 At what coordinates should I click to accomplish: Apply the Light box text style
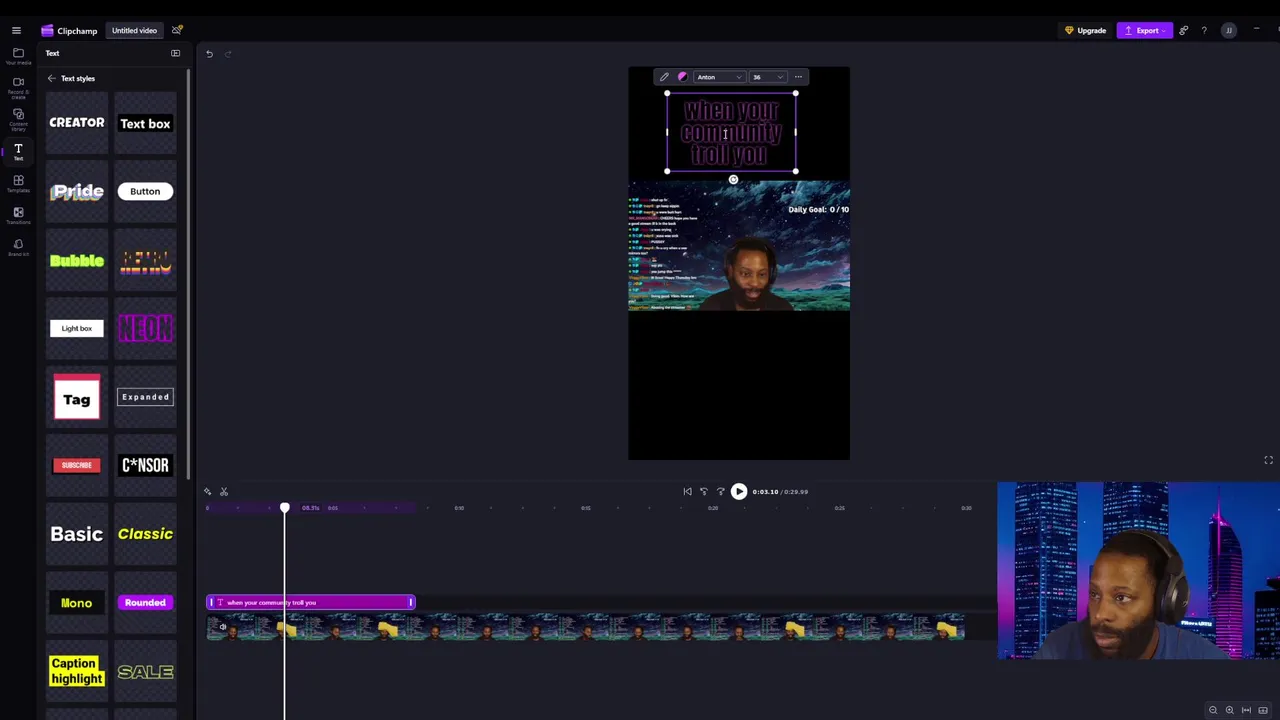click(x=77, y=328)
